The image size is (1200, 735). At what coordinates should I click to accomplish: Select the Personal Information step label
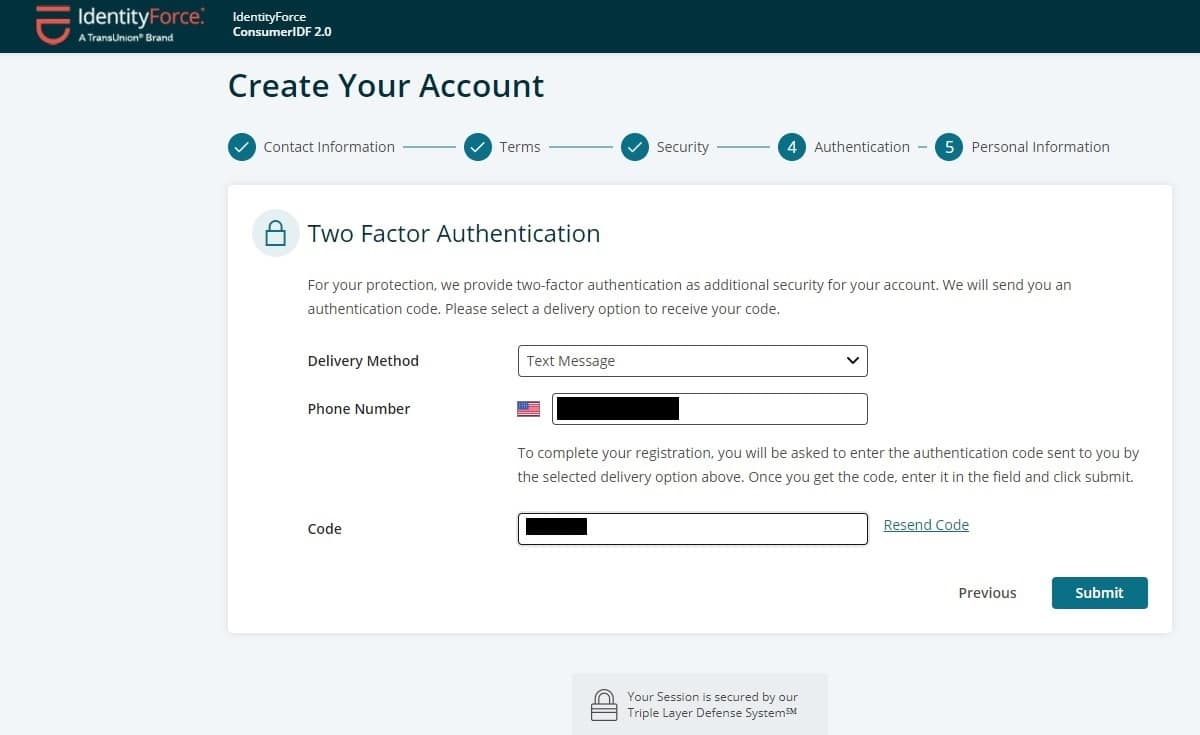tap(1040, 147)
